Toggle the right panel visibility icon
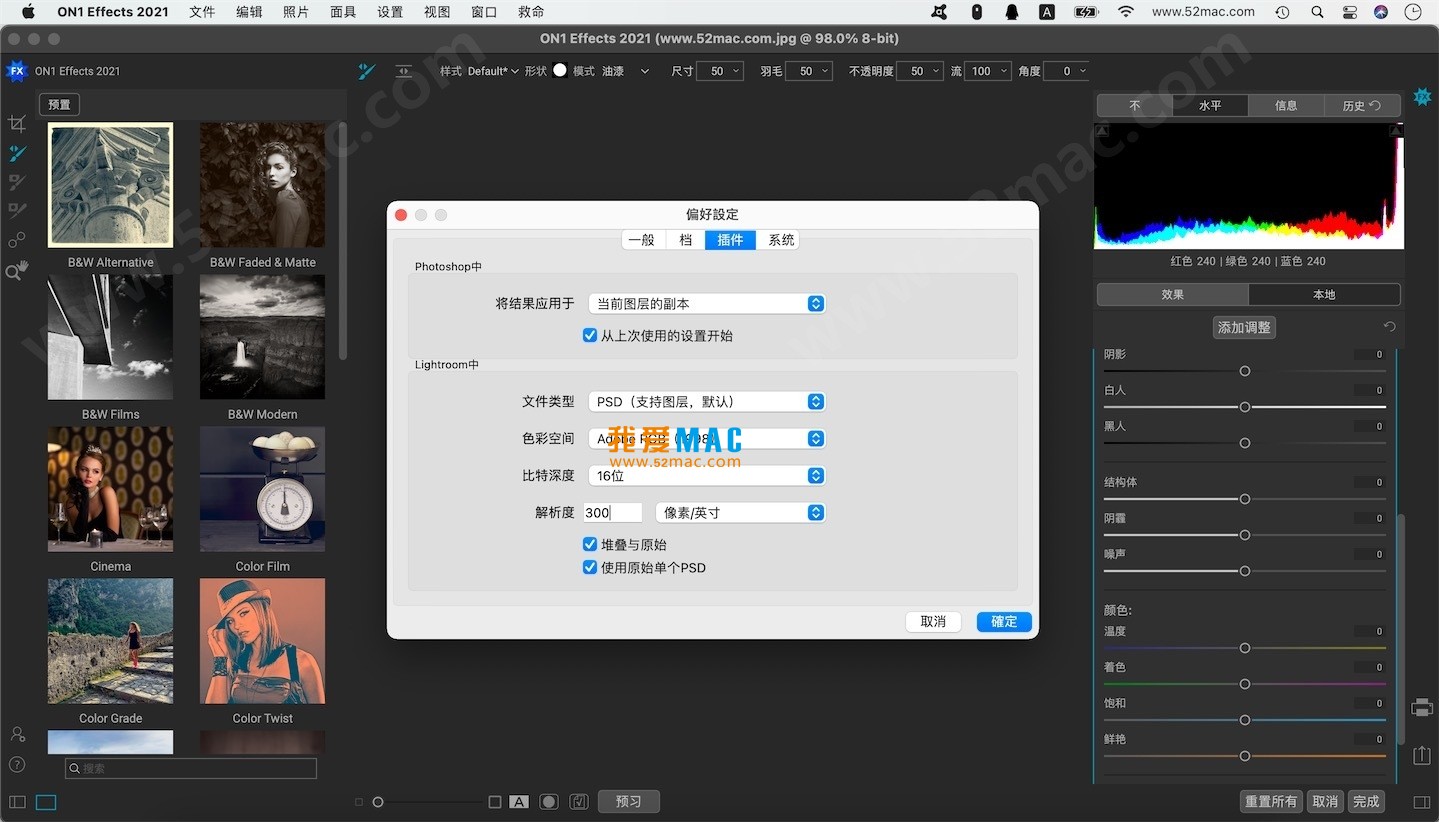Screen dimensions: 1439x822 click(1422, 802)
